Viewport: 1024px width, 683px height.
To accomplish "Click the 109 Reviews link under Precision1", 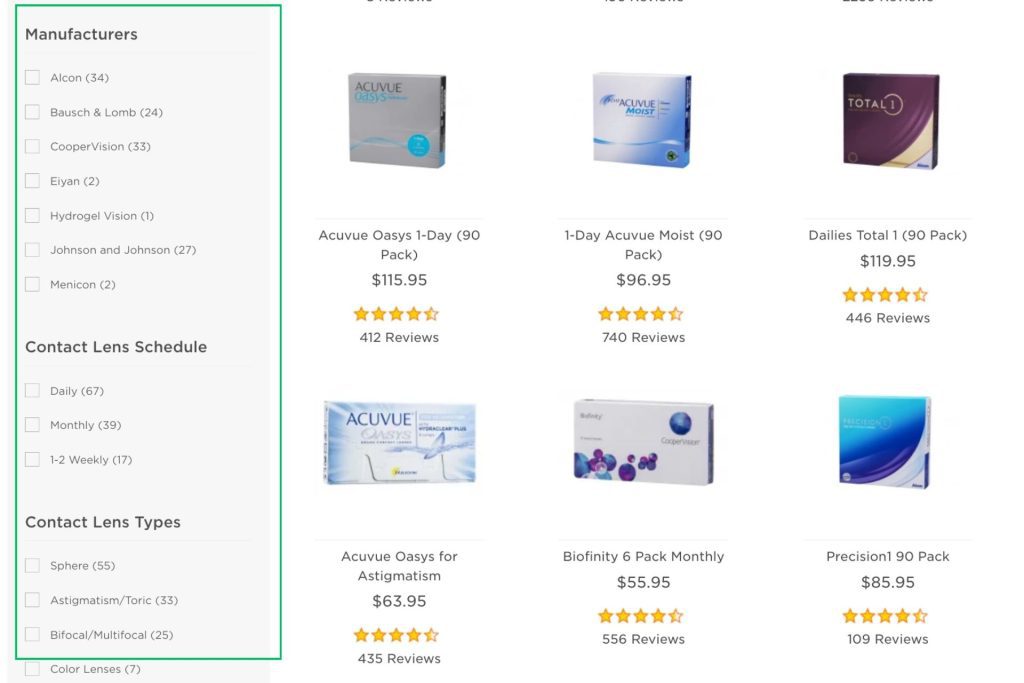I will click(x=884, y=638).
